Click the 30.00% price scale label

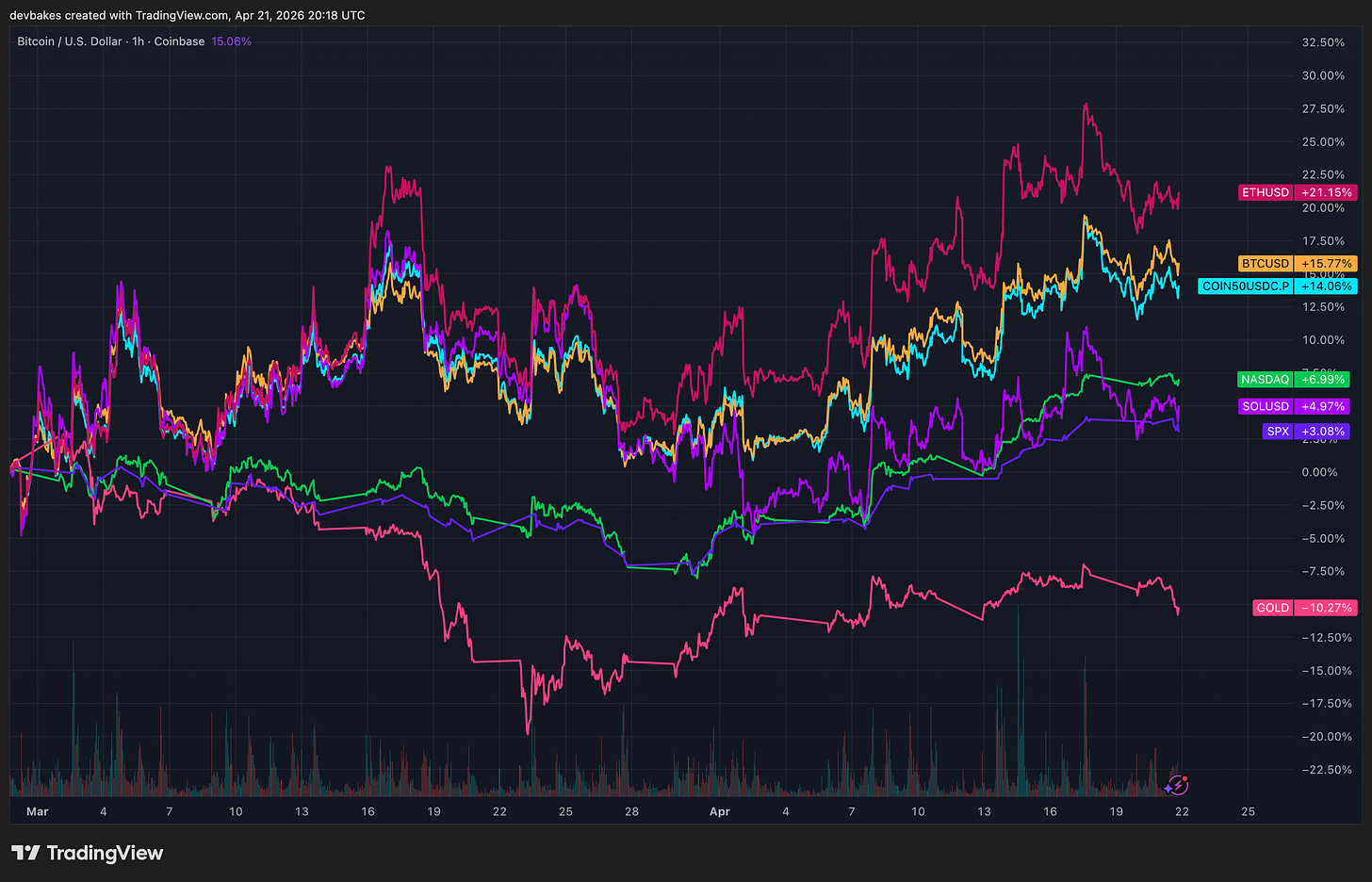[x=1322, y=75]
